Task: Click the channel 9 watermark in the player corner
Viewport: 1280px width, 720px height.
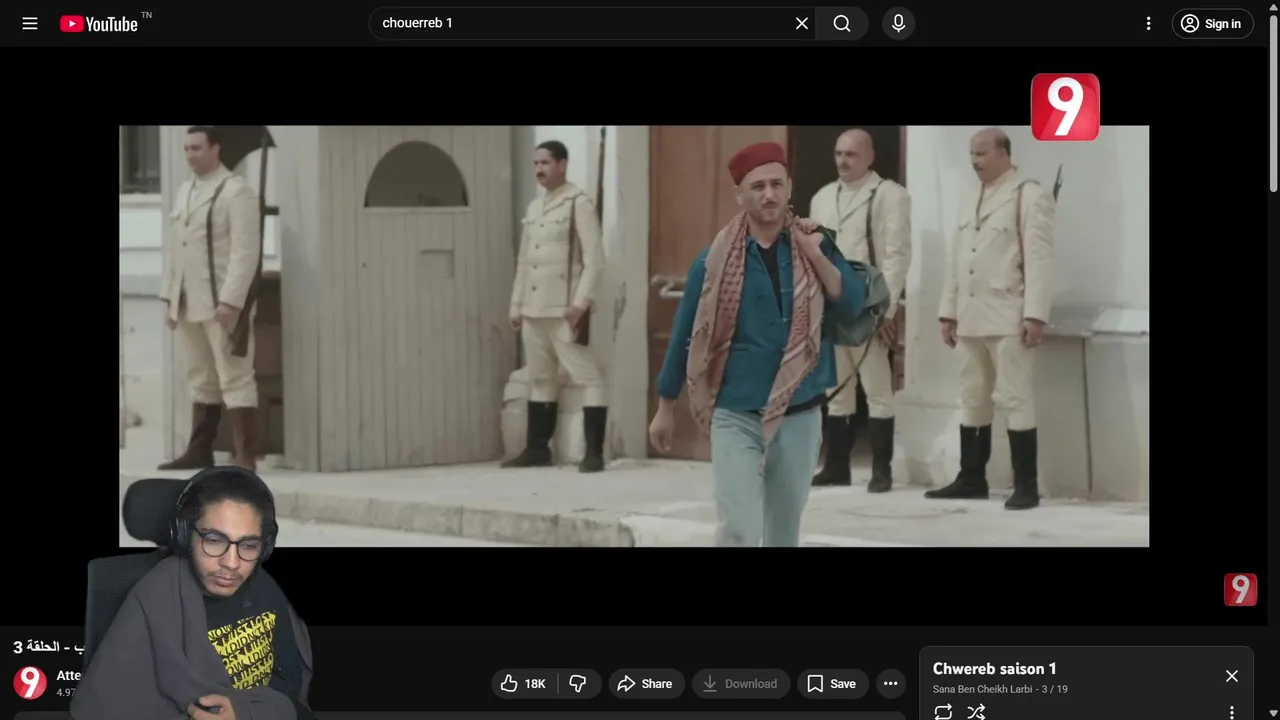Action: coord(1240,590)
